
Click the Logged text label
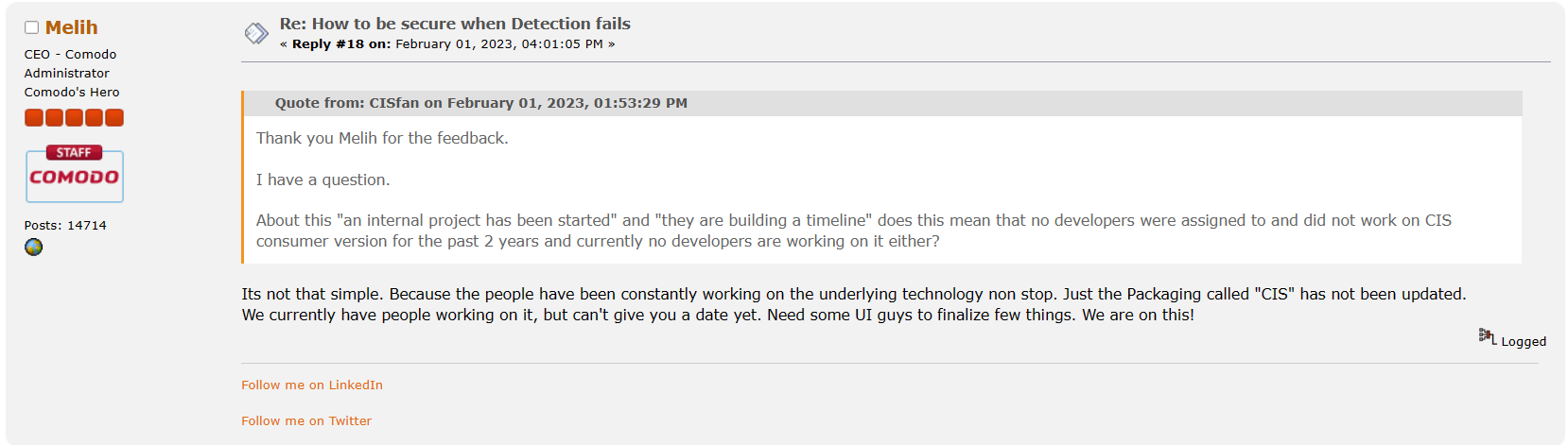tap(1524, 342)
